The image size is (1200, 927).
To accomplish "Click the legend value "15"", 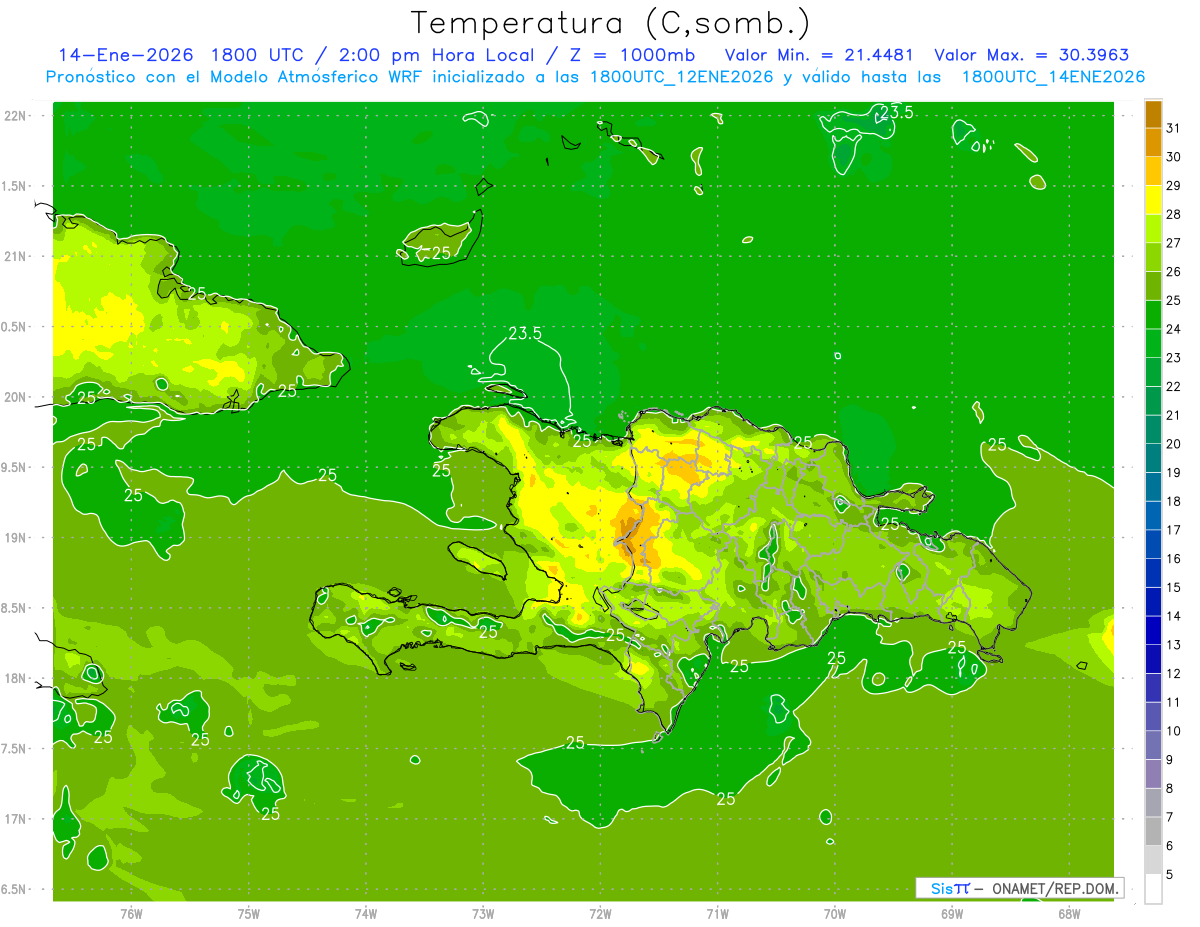I will (1174, 588).
